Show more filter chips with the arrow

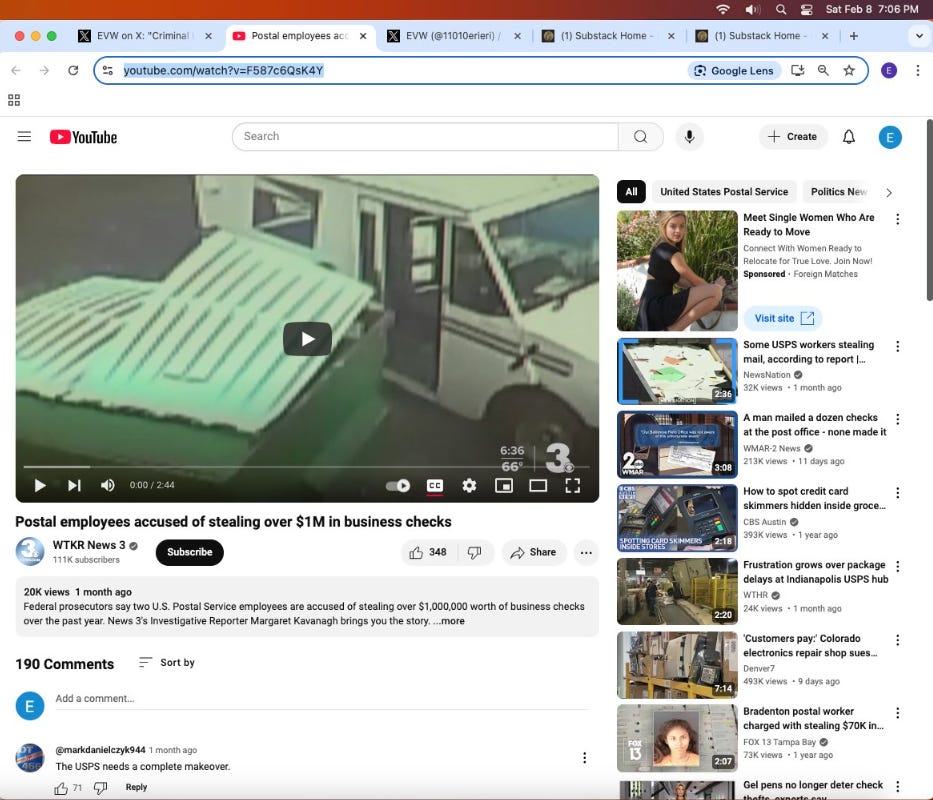pyautogui.click(x=888, y=192)
